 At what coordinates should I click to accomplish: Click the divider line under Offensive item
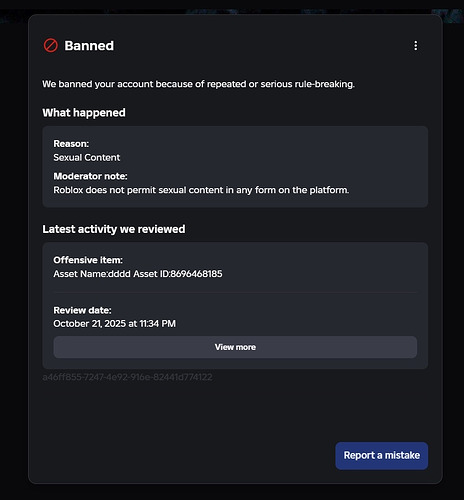(x=235, y=292)
